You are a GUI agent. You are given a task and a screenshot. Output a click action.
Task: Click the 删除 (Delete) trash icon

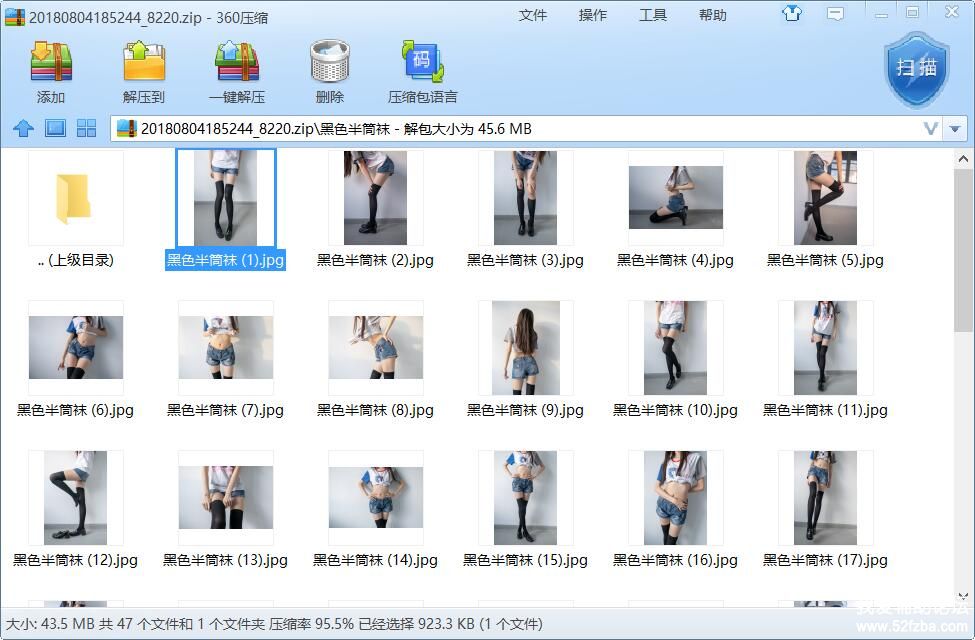click(x=330, y=61)
